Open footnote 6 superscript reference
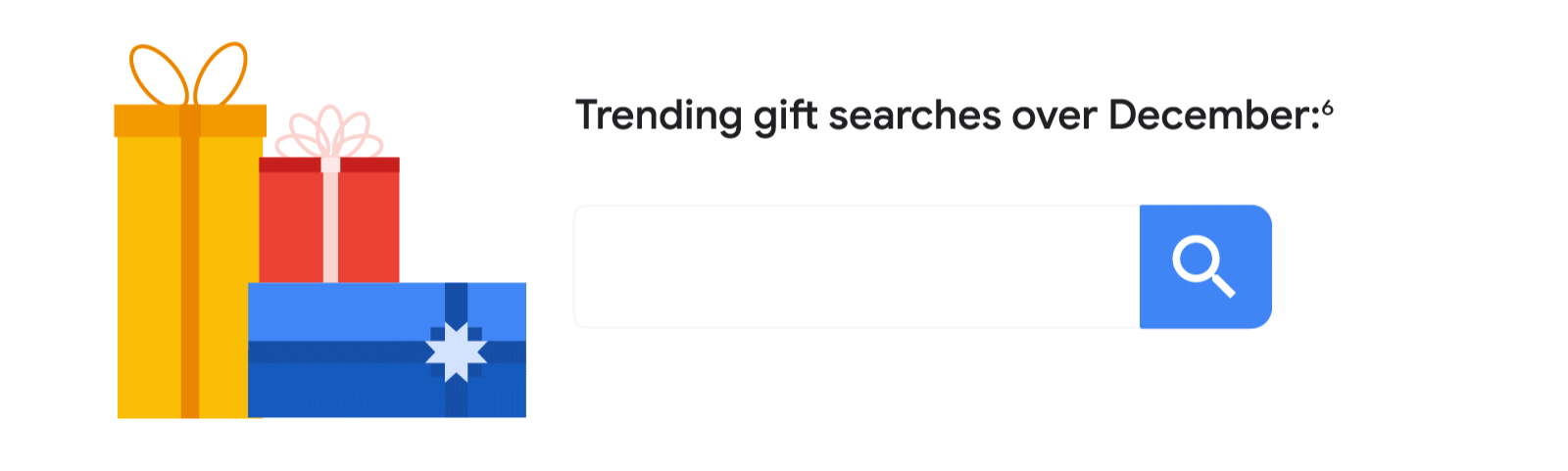Viewport: 1568px width, 471px height. 1328,108
